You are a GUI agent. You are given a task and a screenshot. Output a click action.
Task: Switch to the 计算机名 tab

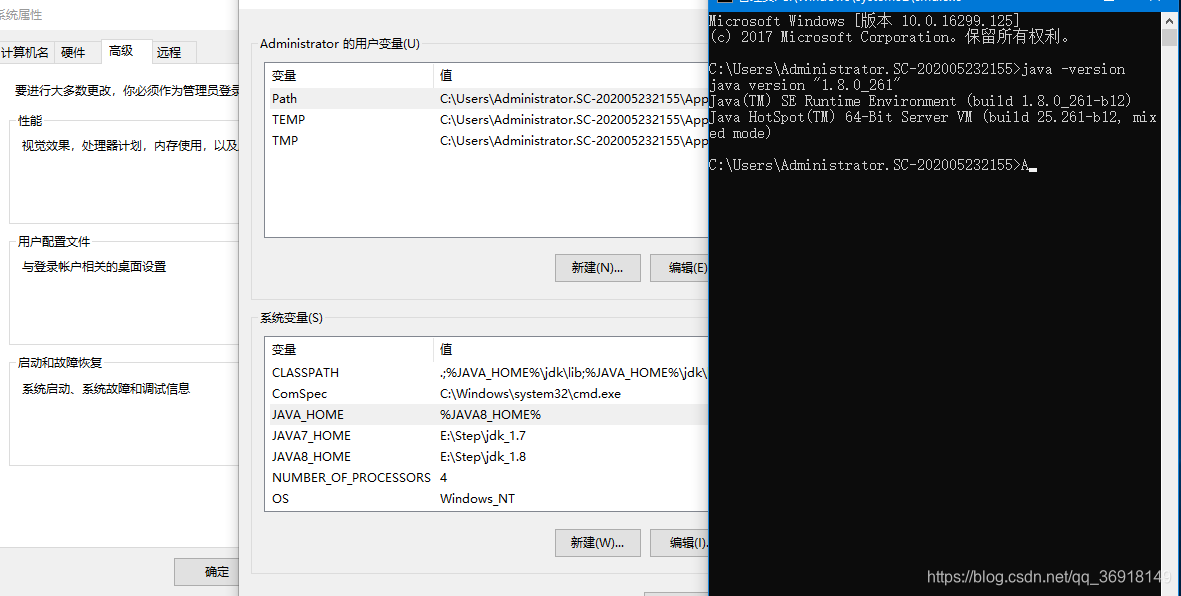(x=26, y=52)
